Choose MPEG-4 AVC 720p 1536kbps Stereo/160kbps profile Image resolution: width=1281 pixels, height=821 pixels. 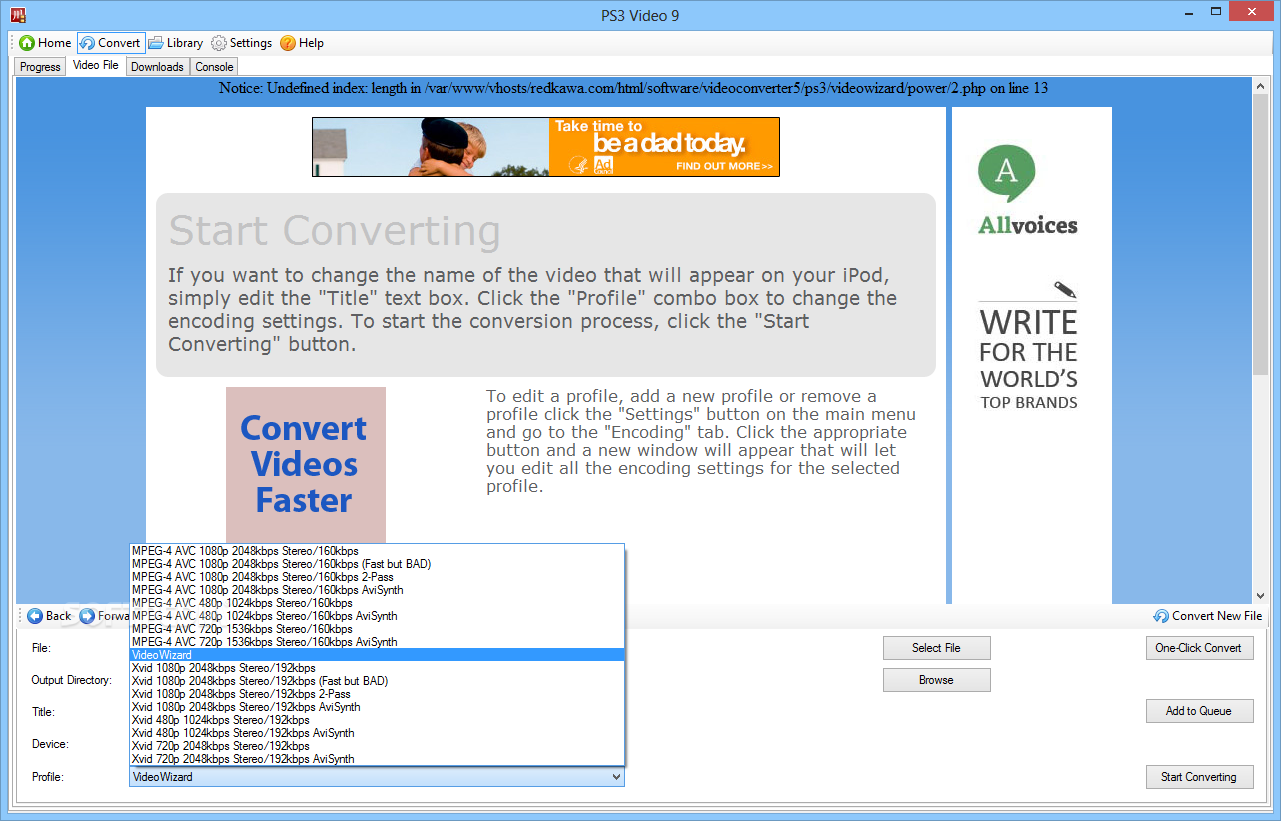(377, 629)
